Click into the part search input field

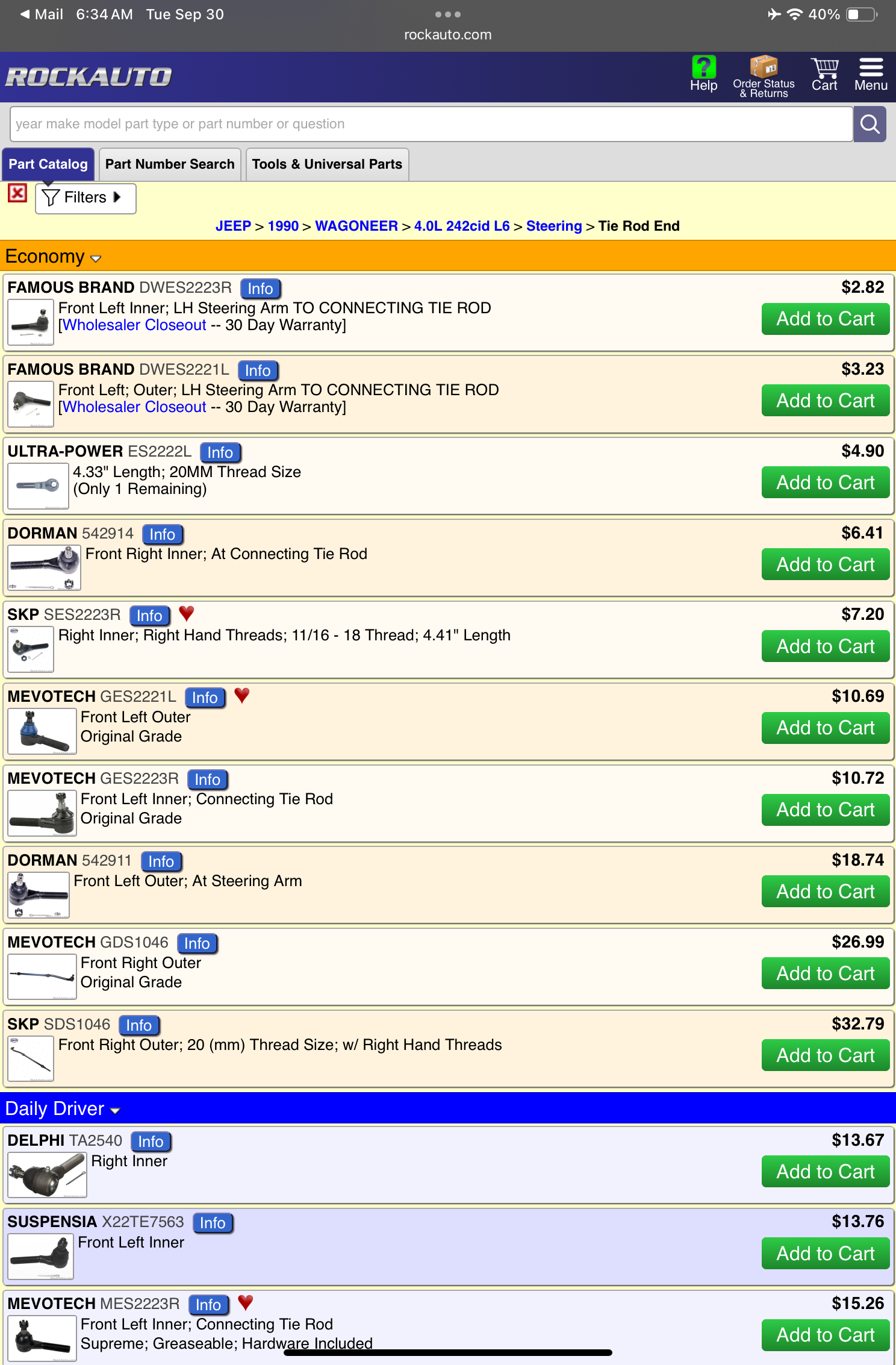[x=431, y=124]
